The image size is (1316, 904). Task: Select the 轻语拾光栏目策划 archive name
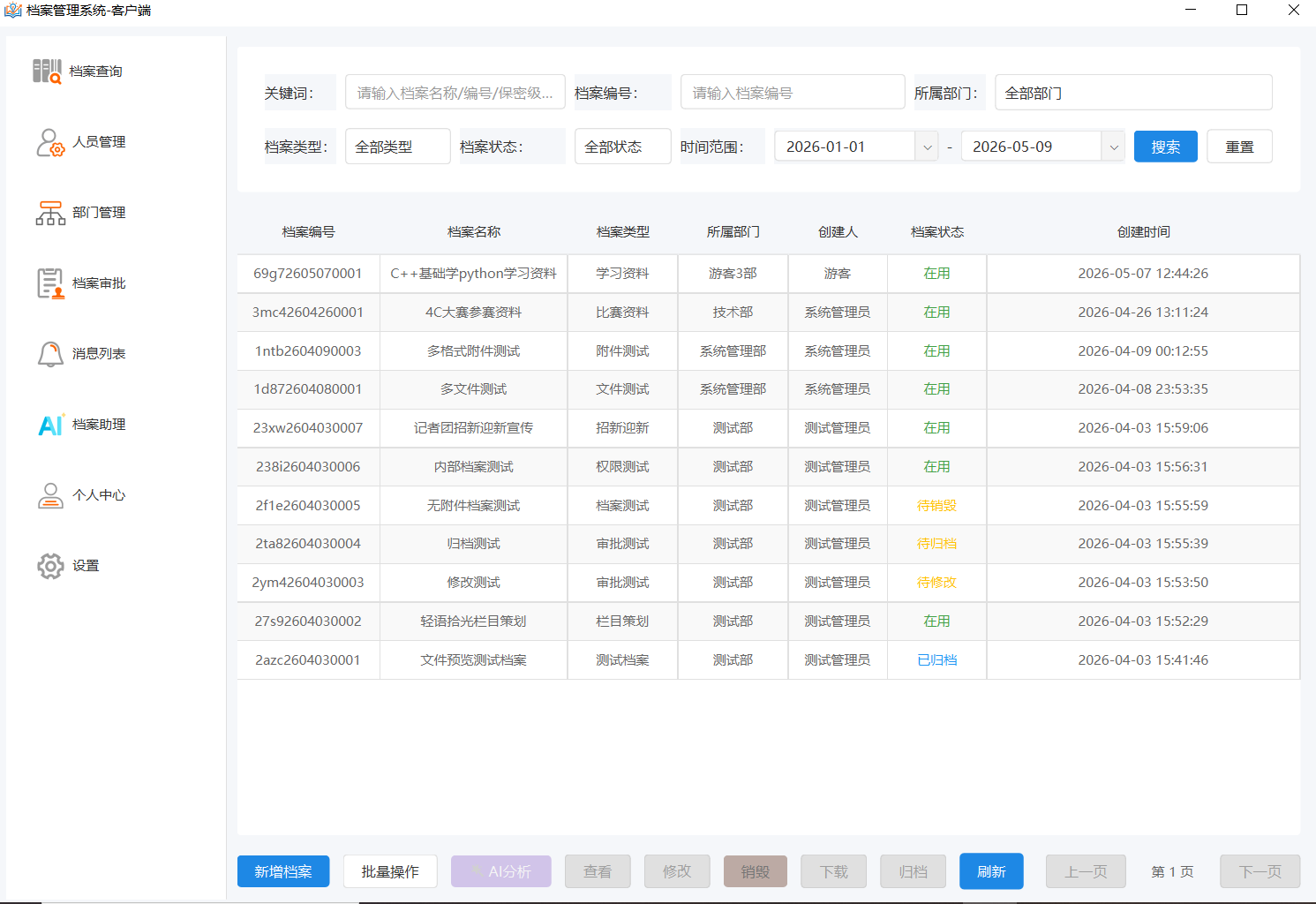tap(473, 621)
